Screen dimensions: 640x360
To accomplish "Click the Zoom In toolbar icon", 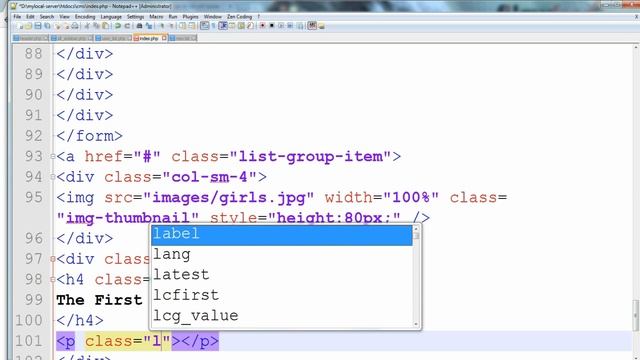I will click(162, 26).
